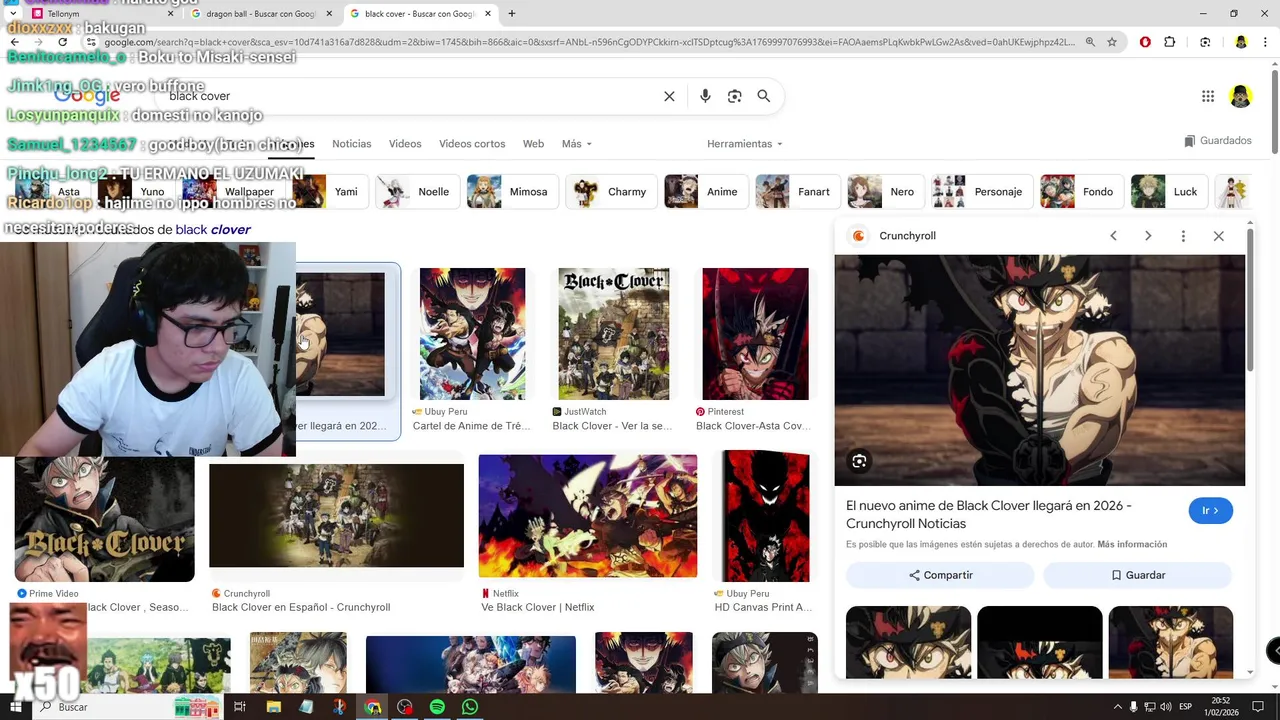Show next image in the preview panel
Screen dimensions: 1280x720
point(1148,236)
